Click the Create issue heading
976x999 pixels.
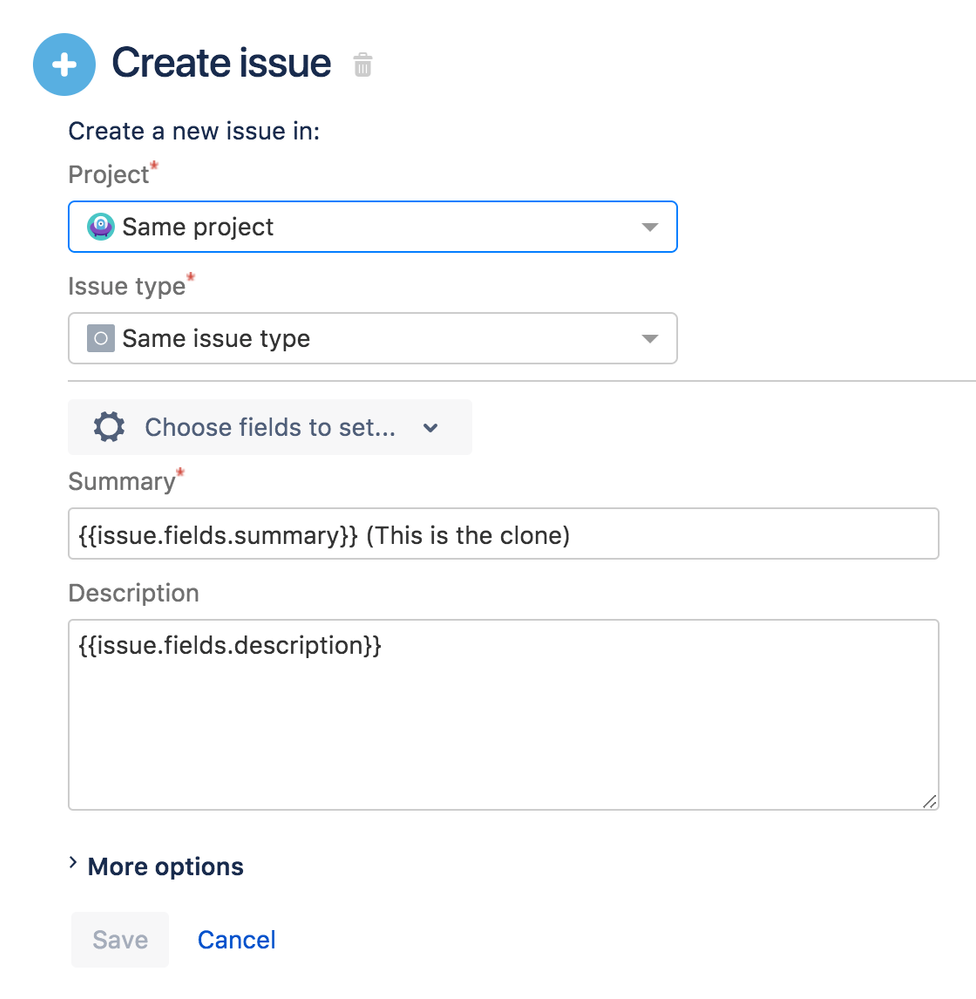pyautogui.click(x=221, y=63)
